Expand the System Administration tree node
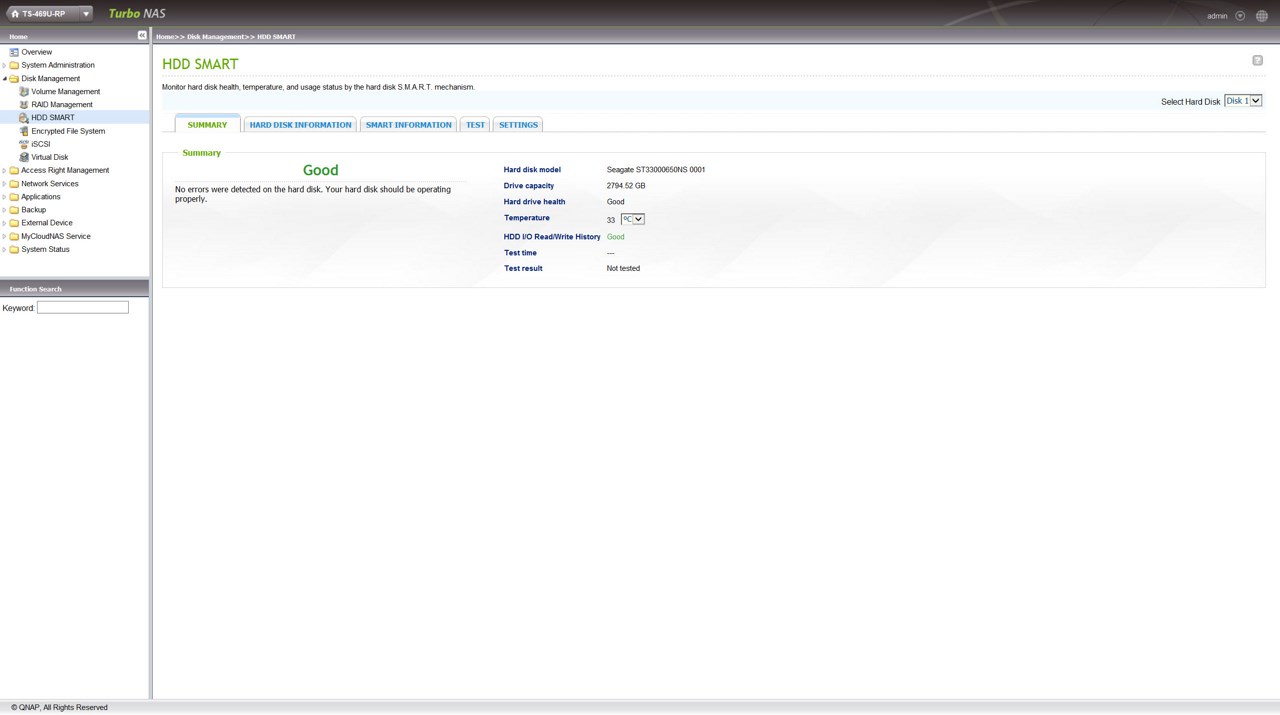This screenshot has height=715, width=1280. (4, 65)
